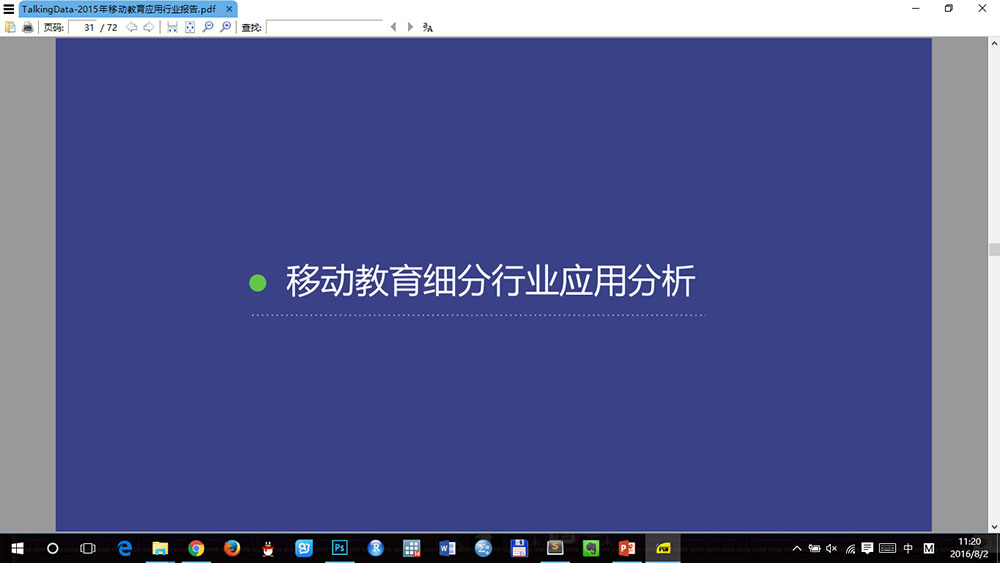The width and height of the screenshot is (1000, 563).
Task: Select fit single page view icon
Action: pos(190,27)
